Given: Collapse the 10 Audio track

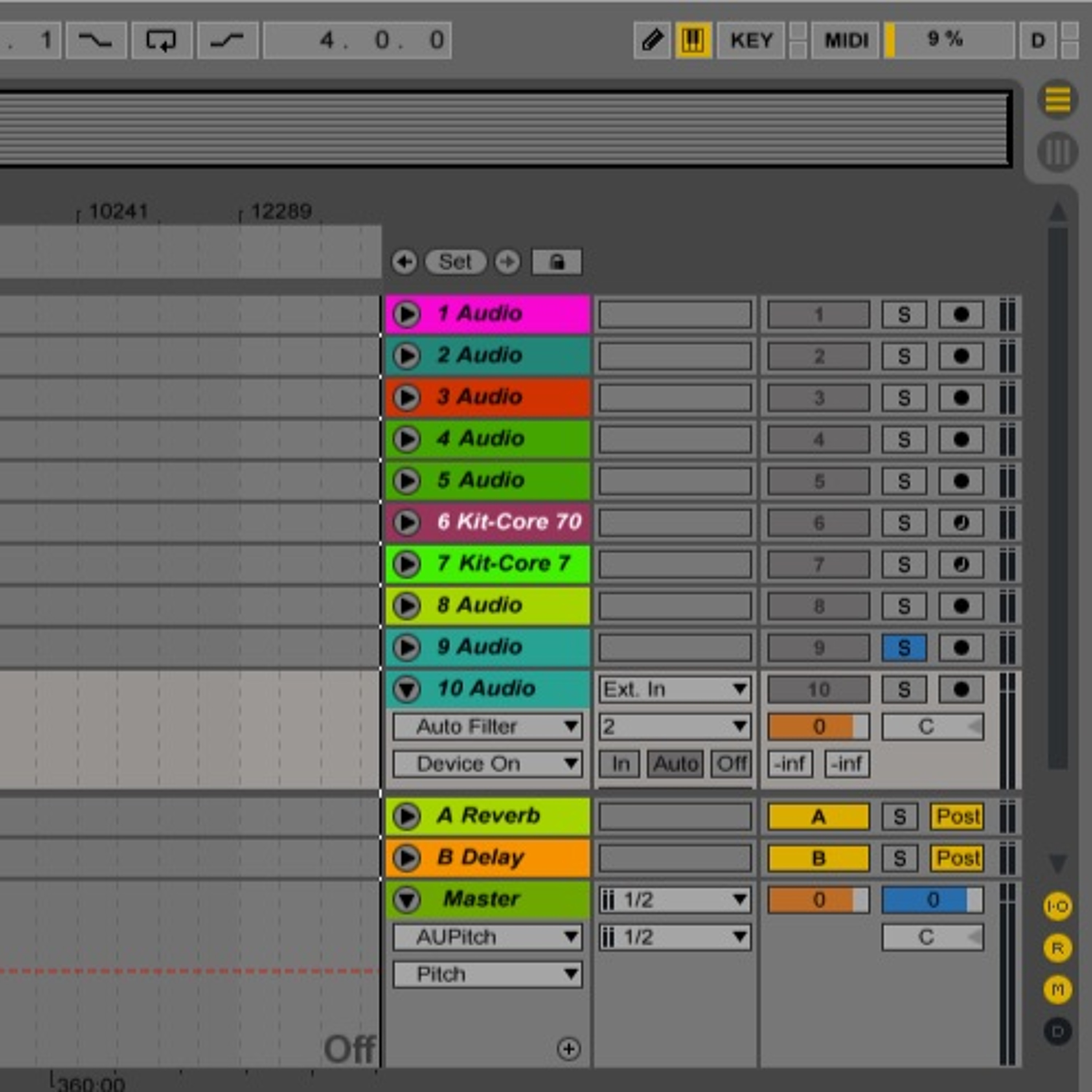Looking at the screenshot, I should pos(406,689).
